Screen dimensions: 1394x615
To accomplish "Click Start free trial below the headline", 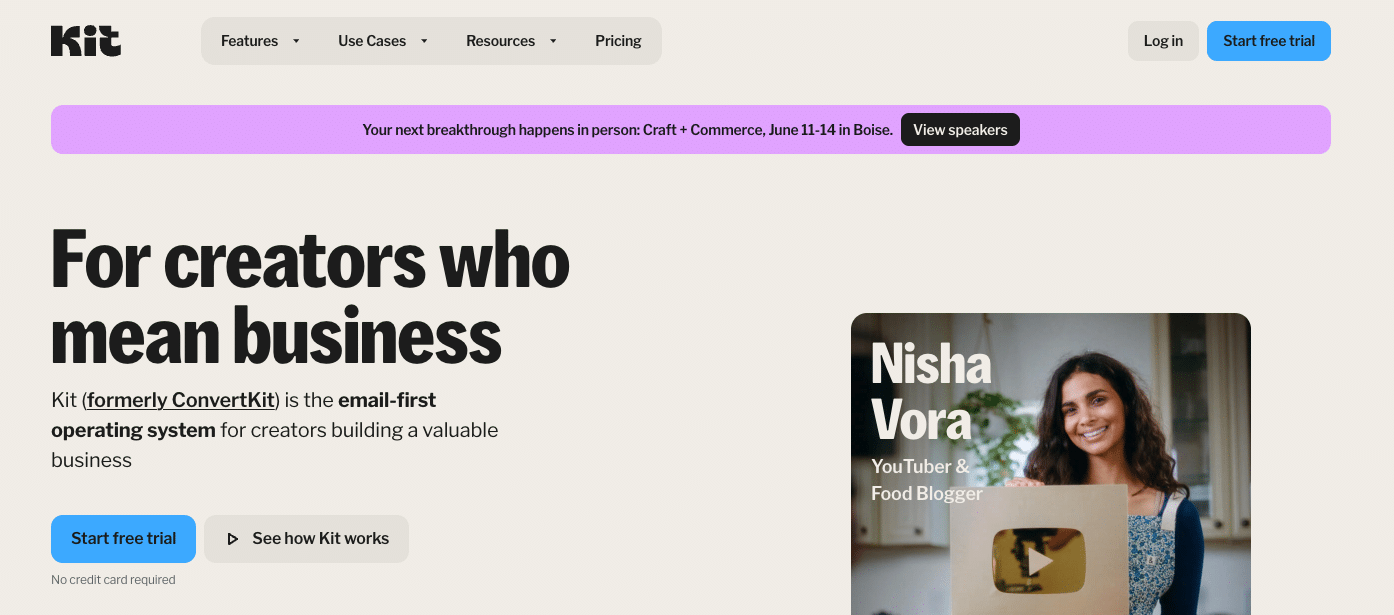I will [123, 539].
